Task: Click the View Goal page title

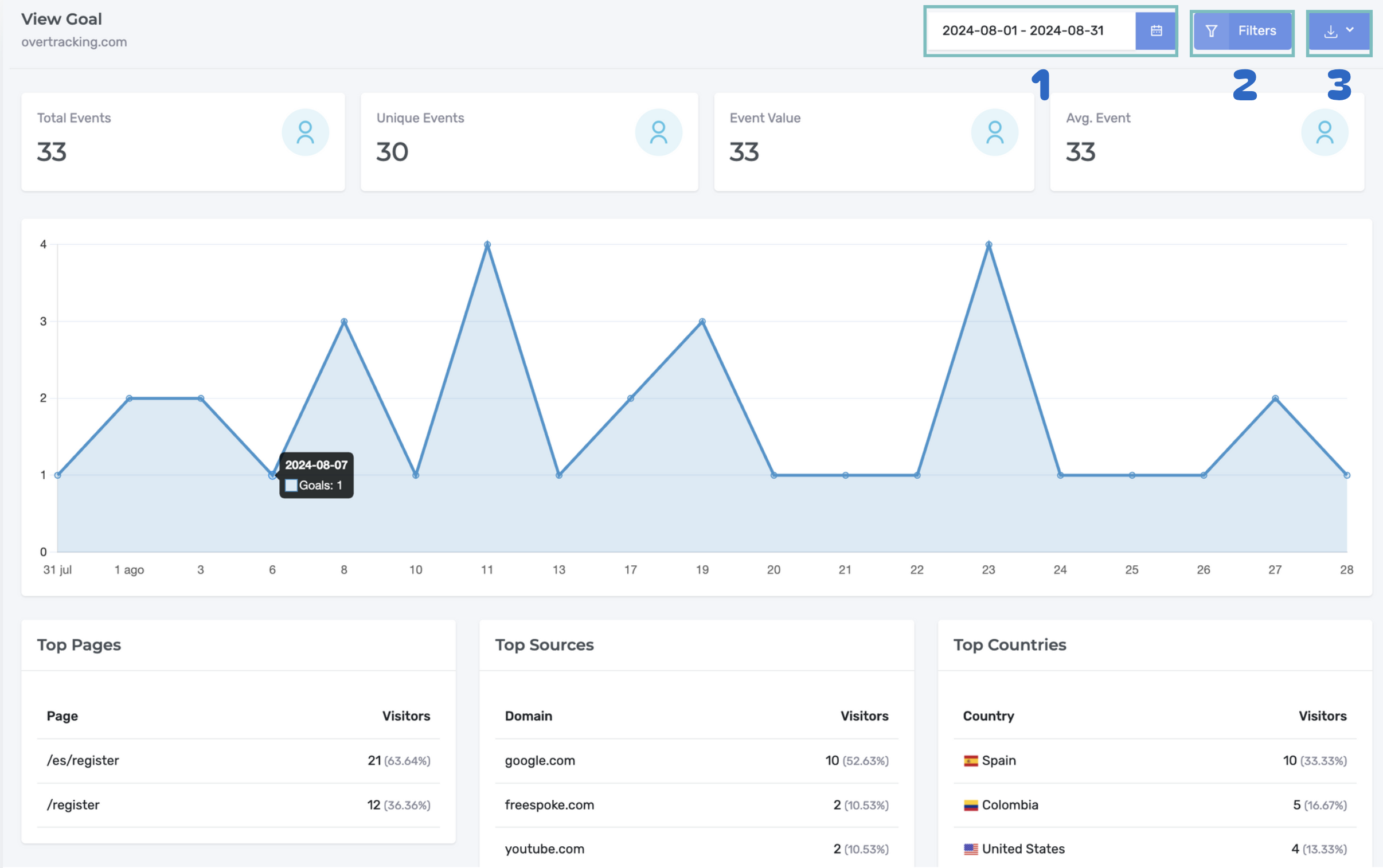Action: point(61,19)
